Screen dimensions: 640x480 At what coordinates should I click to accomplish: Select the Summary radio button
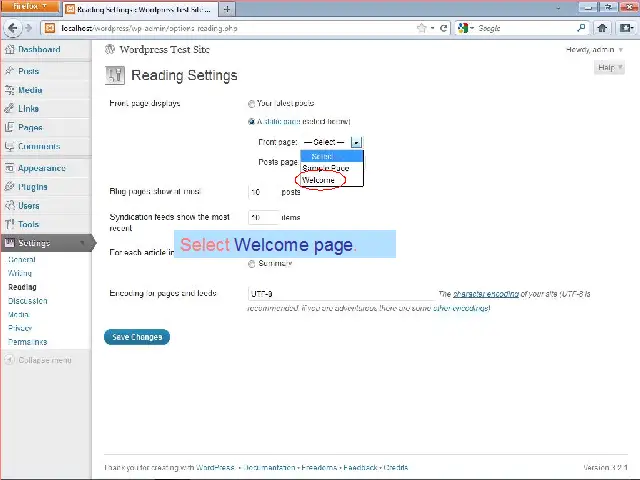tap(251, 264)
